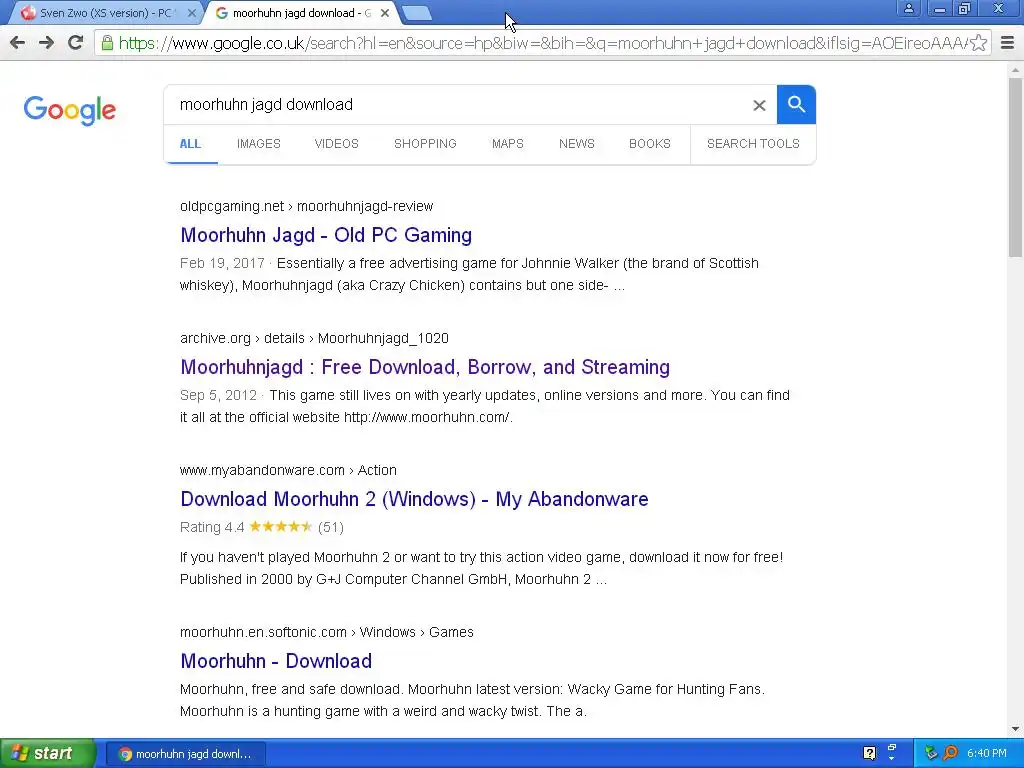1024x768 pixels.
Task: Clear the search query with the X icon
Action: pos(759,105)
